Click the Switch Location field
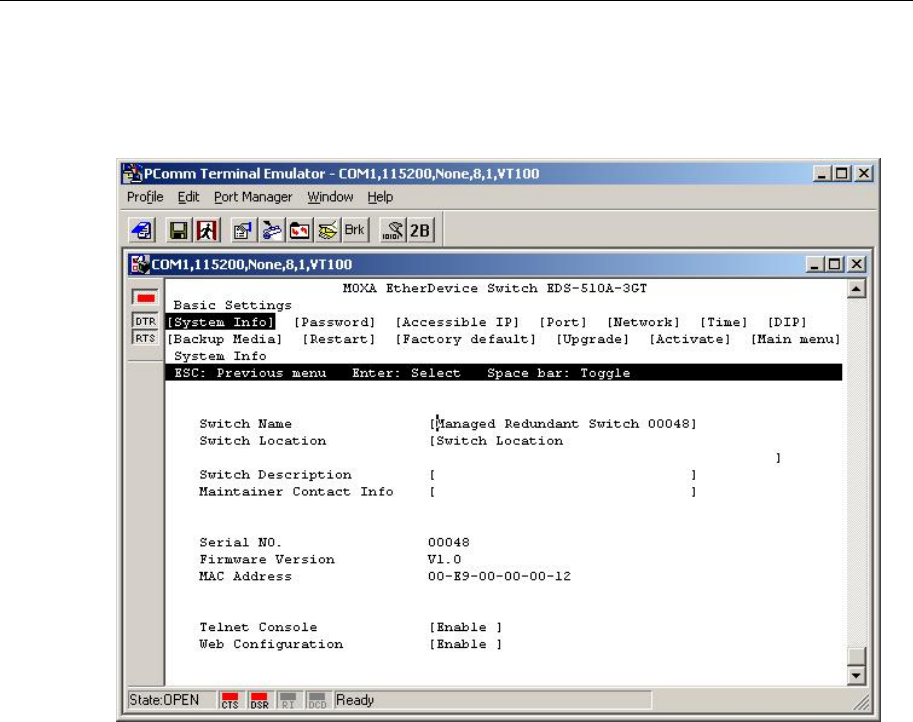This screenshot has height=722, width=913. point(605,449)
